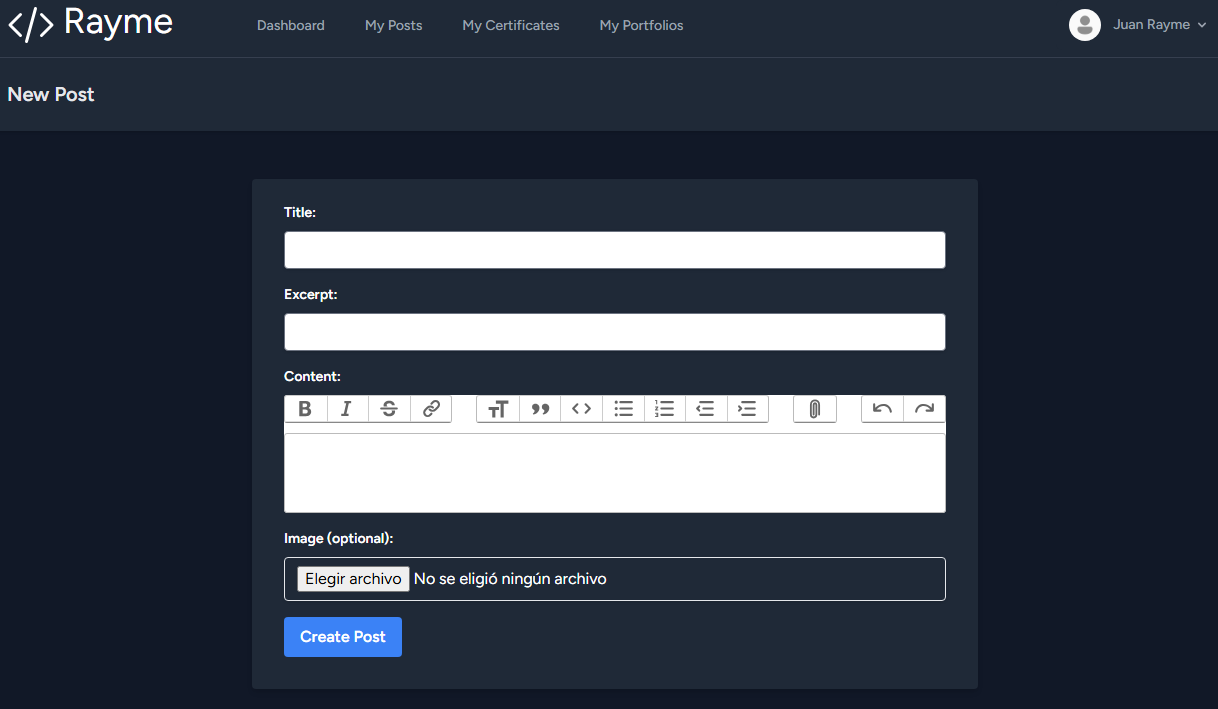Focus the Title input field
This screenshot has width=1218, height=709.
pos(614,250)
